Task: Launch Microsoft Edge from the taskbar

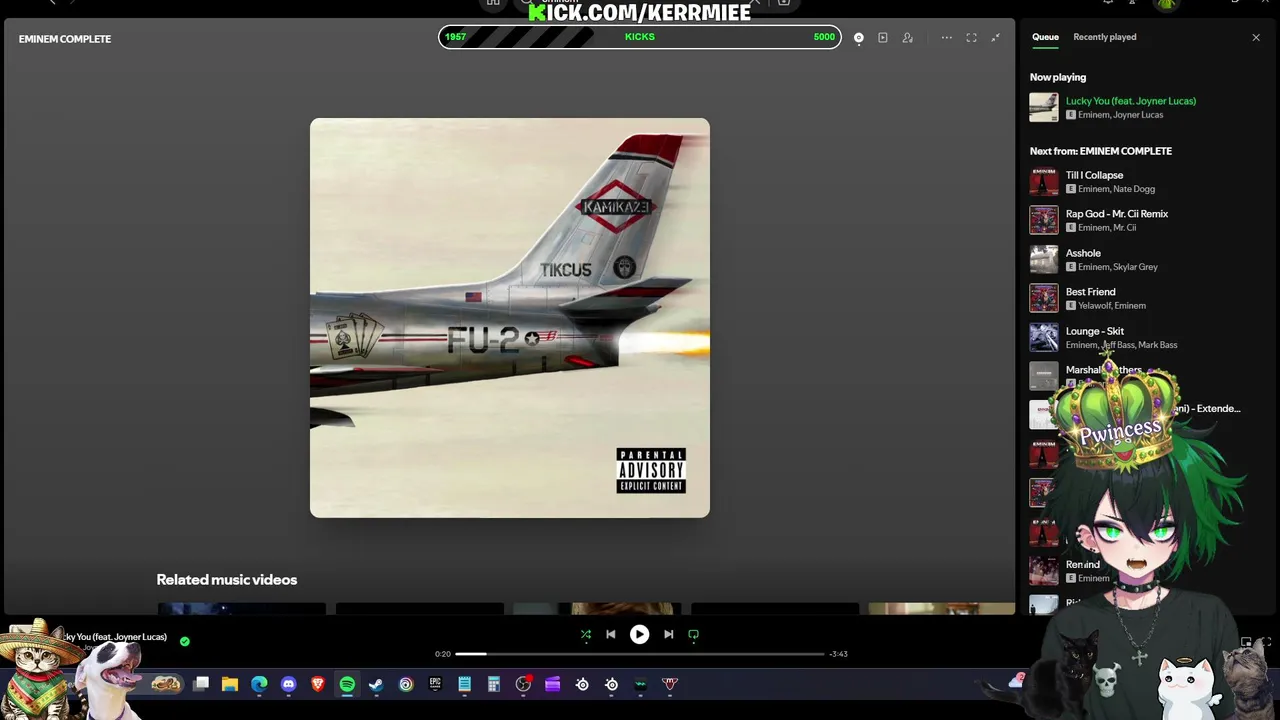Action: coord(259,684)
